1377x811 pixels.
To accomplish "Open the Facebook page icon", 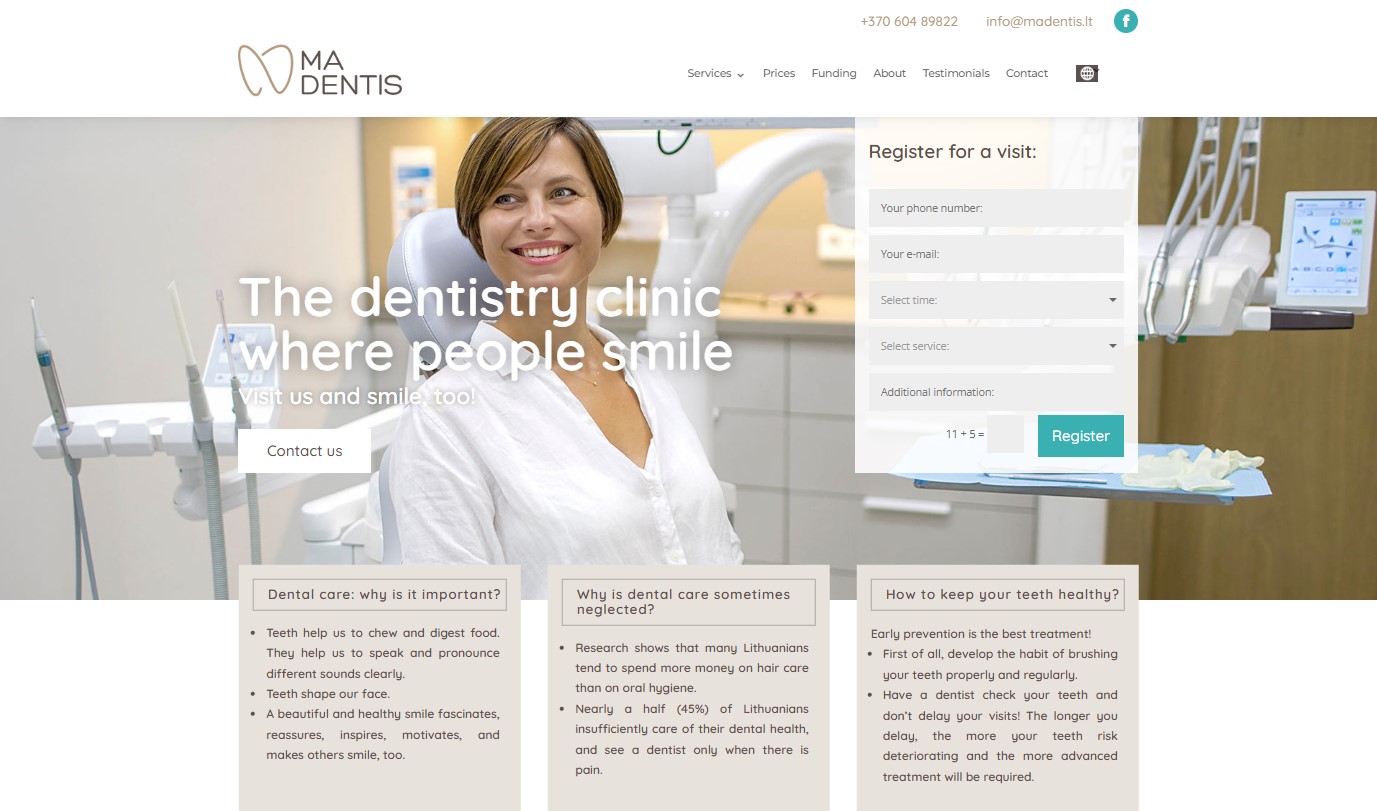I will pyautogui.click(x=1126, y=21).
